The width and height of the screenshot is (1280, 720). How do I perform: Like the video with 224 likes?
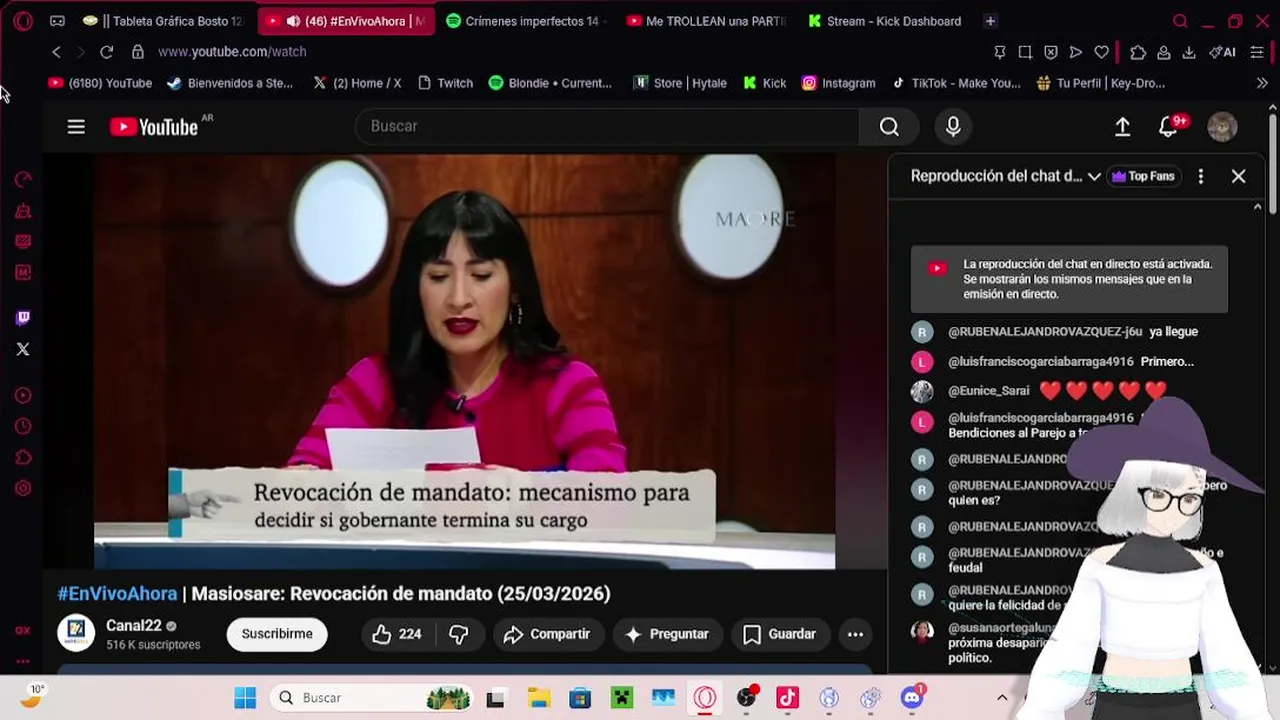396,634
